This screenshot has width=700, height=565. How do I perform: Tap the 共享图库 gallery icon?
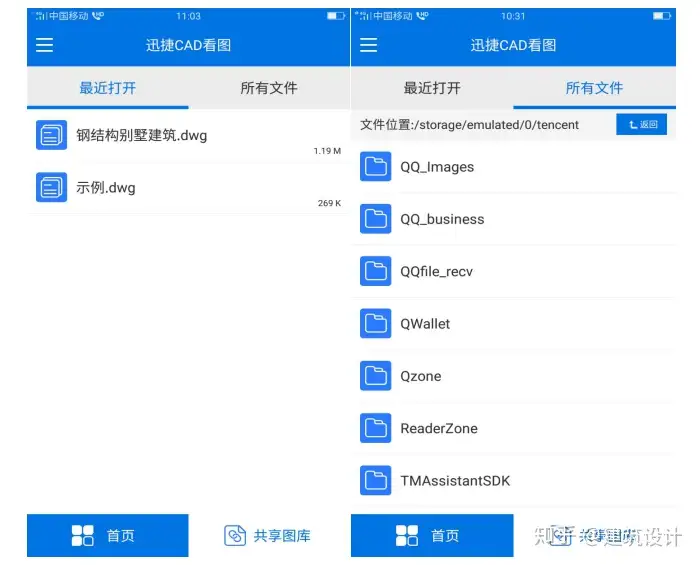coord(235,536)
